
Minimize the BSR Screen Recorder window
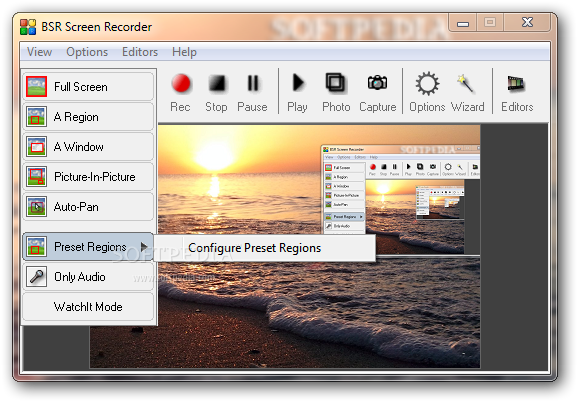463,23
